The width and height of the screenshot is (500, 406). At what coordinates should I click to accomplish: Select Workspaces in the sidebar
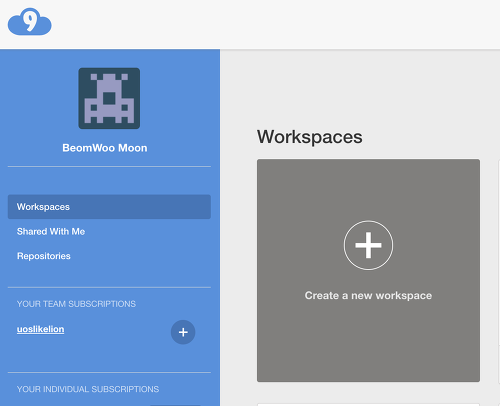coord(109,207)
